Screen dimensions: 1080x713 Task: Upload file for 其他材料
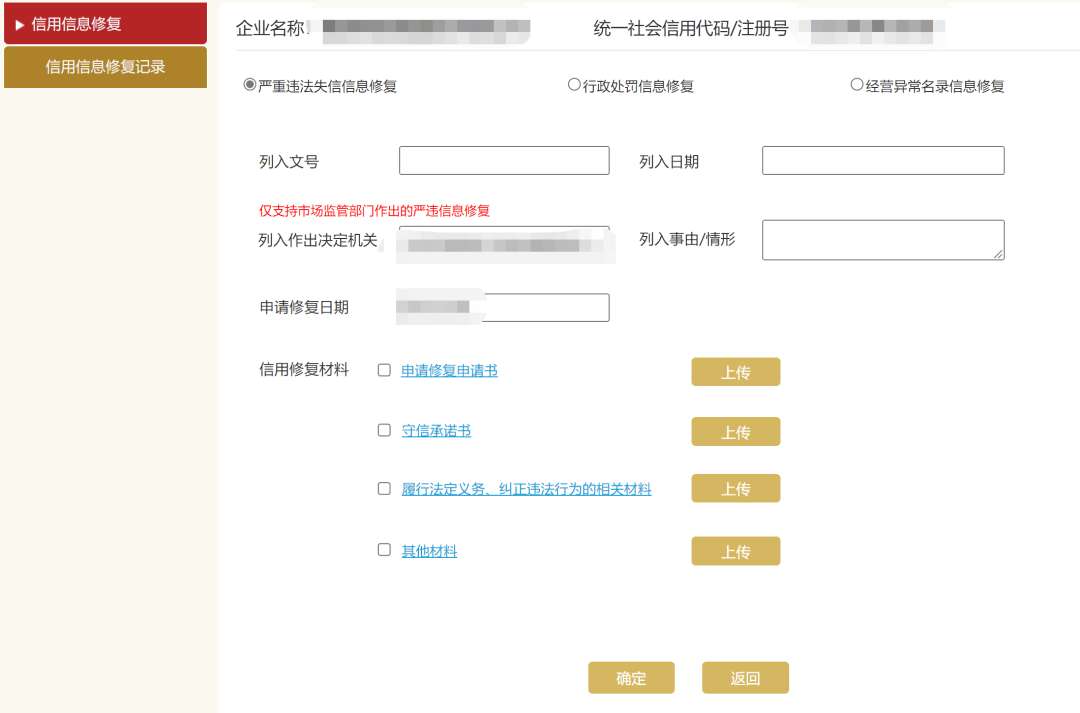pos(735,551)
